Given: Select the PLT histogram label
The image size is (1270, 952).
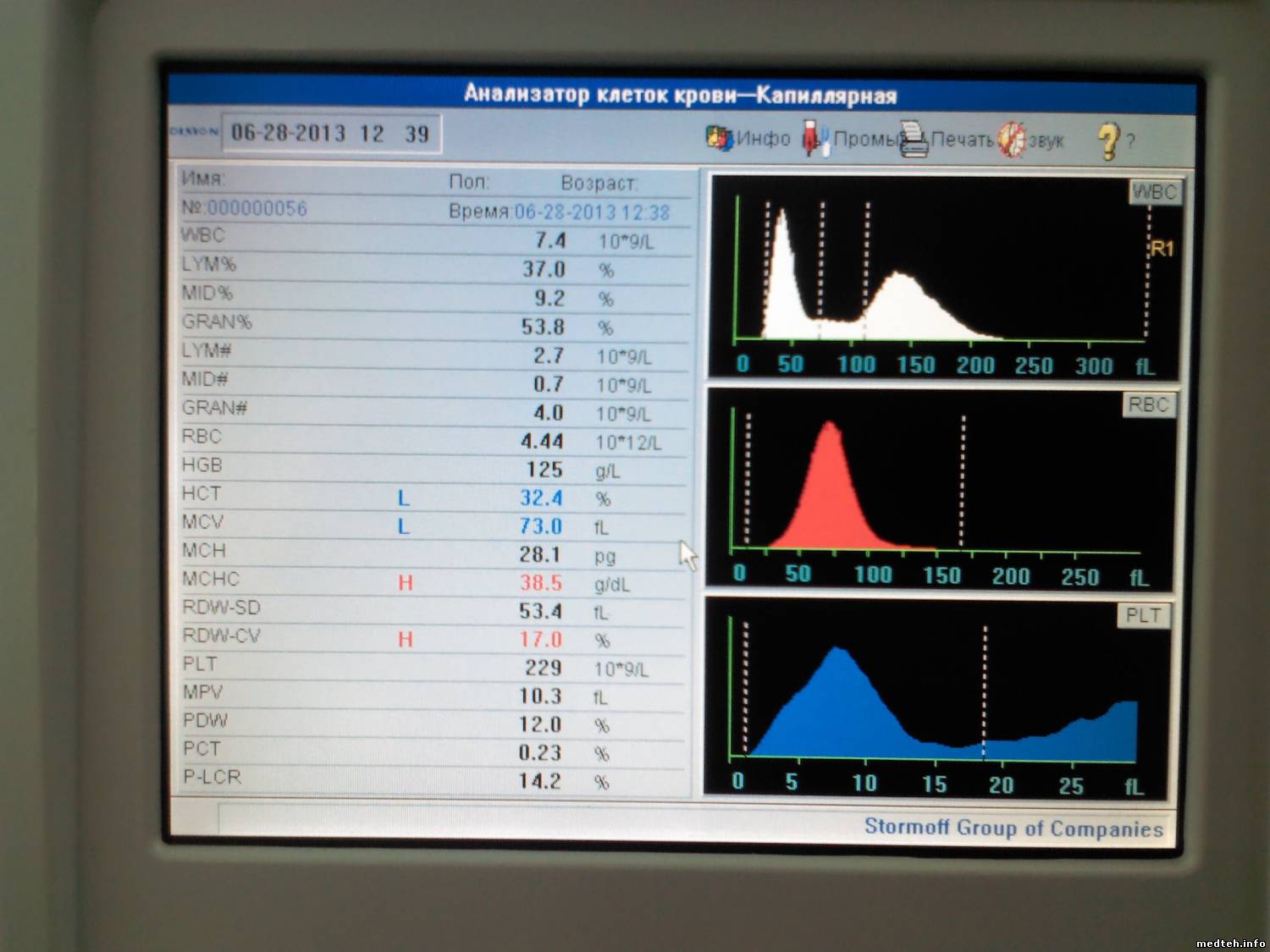Looking at the screenshot, I should coord(1143,615).
